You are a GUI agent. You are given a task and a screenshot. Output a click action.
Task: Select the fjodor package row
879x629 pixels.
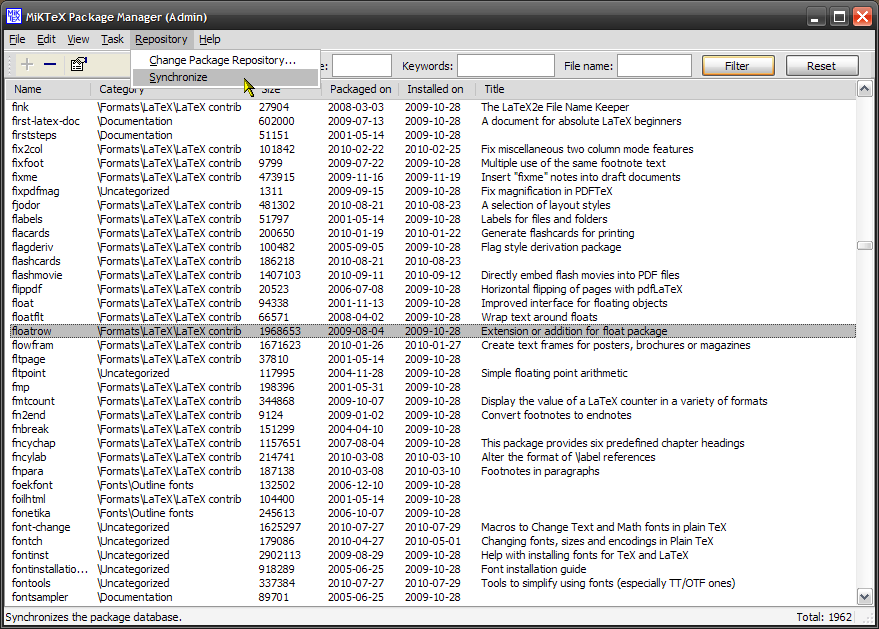coord(433,205)
